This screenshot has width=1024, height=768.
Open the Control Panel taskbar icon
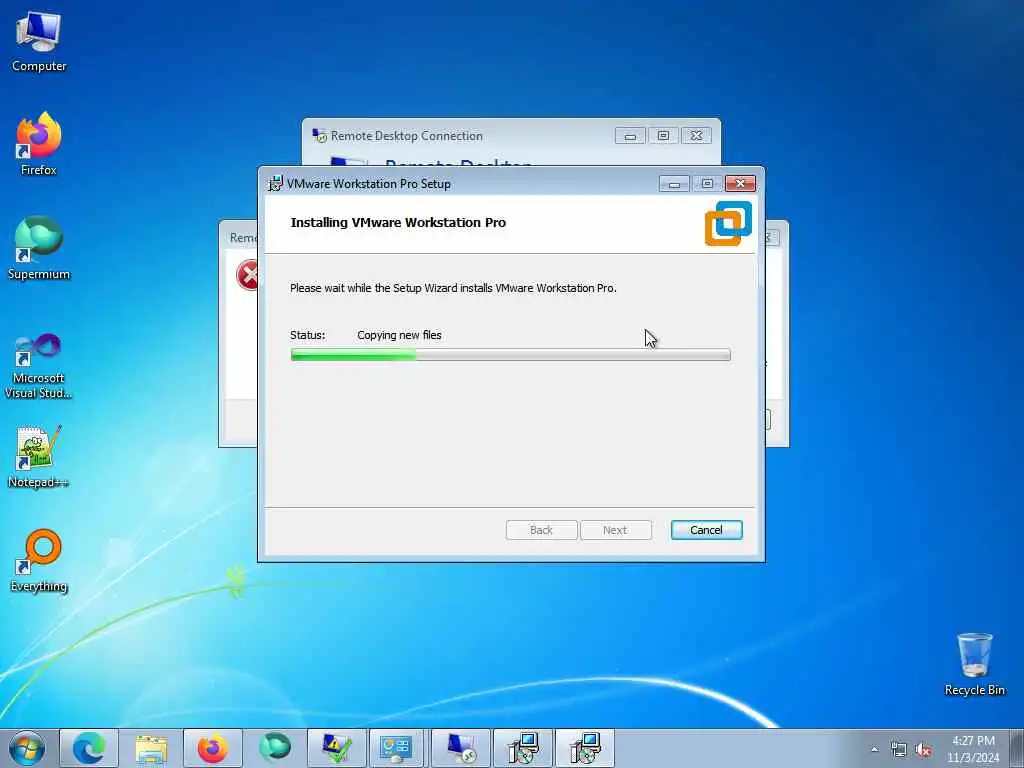(396, 748)
